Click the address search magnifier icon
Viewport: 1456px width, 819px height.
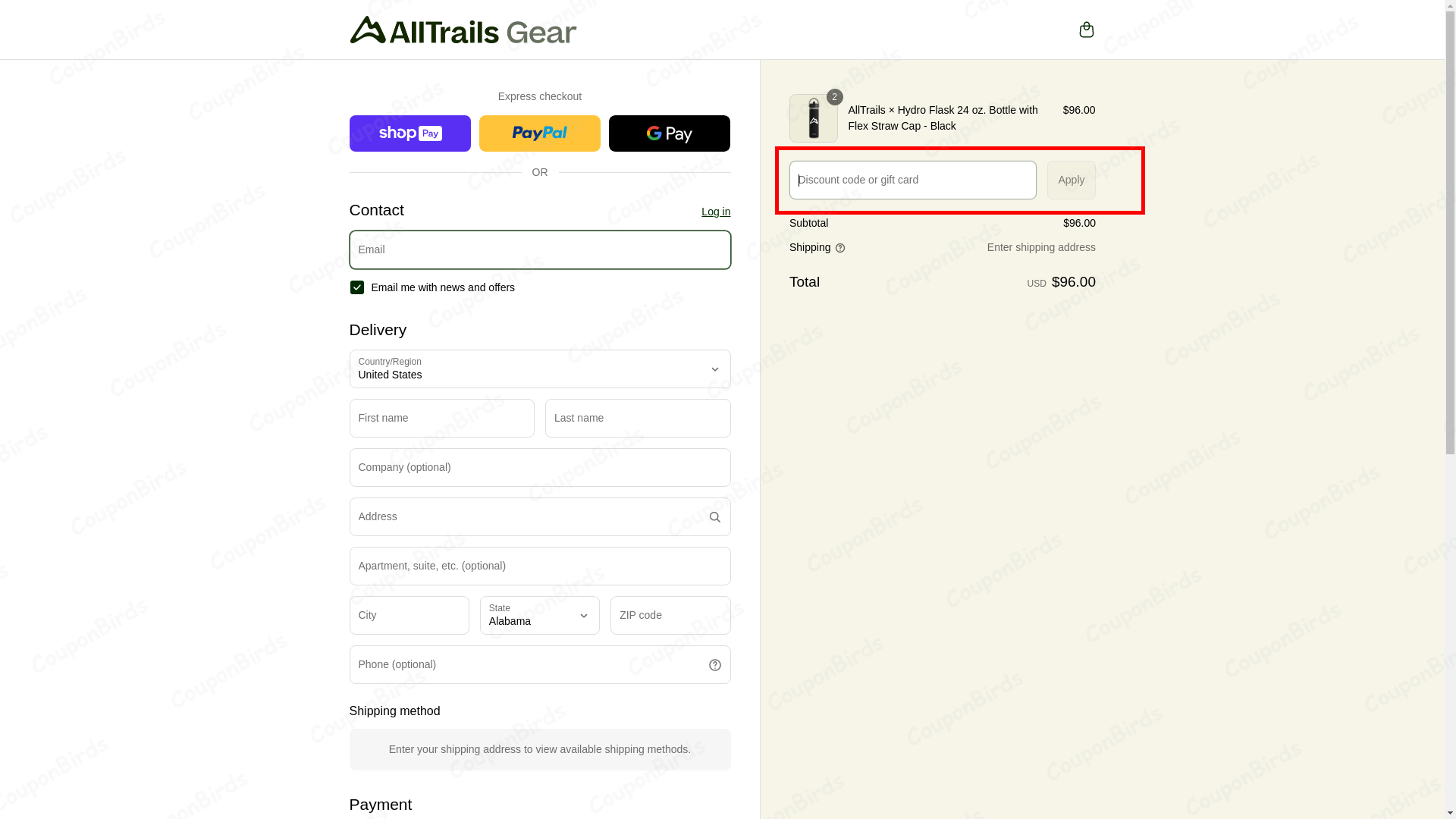pyautogui.click(x=714, y=516)
